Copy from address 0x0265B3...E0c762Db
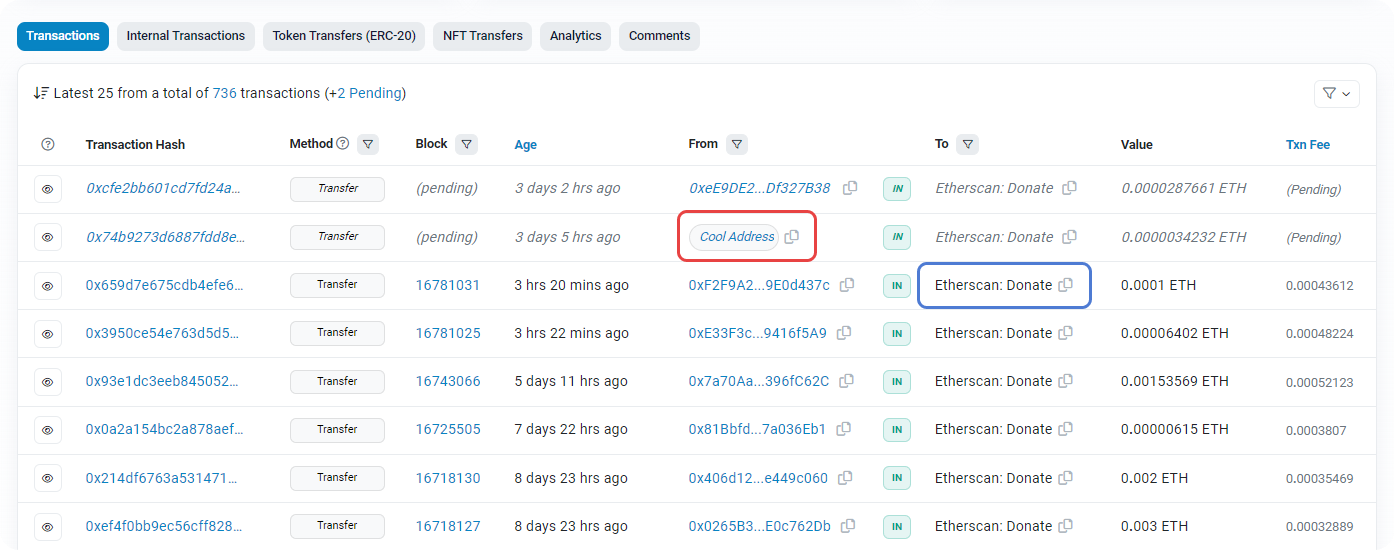This screenshot has width=1394, height=550. pyautogui.click(x=848, y=526)
